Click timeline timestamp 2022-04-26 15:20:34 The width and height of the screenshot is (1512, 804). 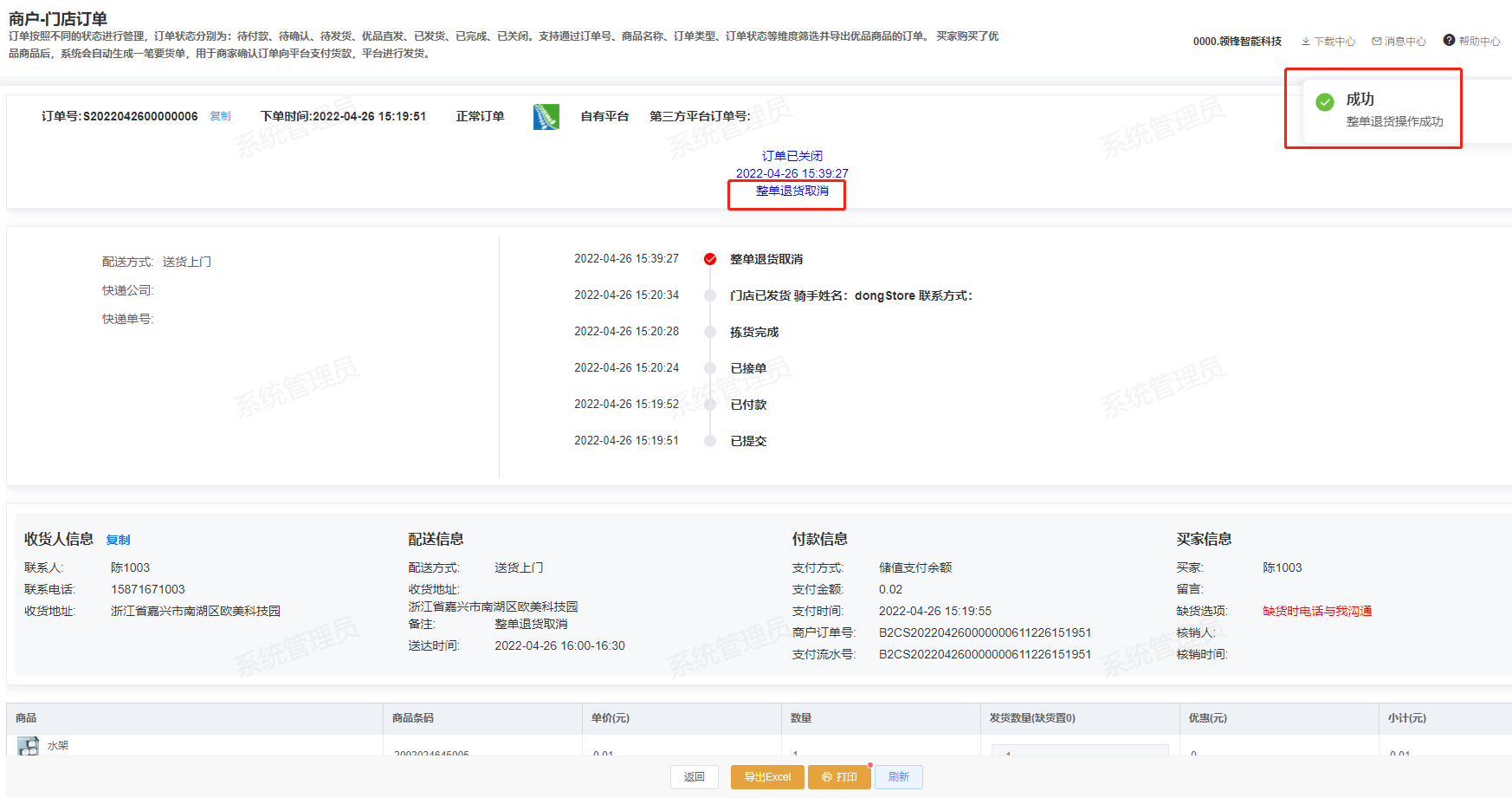(627, 295)
